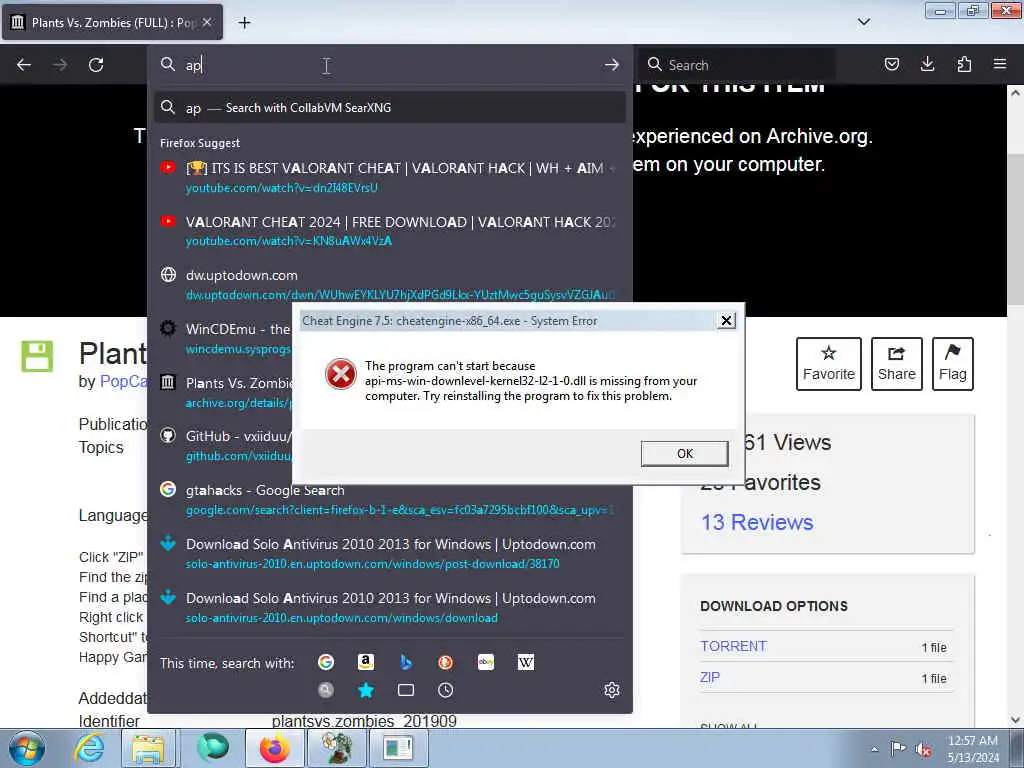Open the Firefox hamburger application menu

1000,64
